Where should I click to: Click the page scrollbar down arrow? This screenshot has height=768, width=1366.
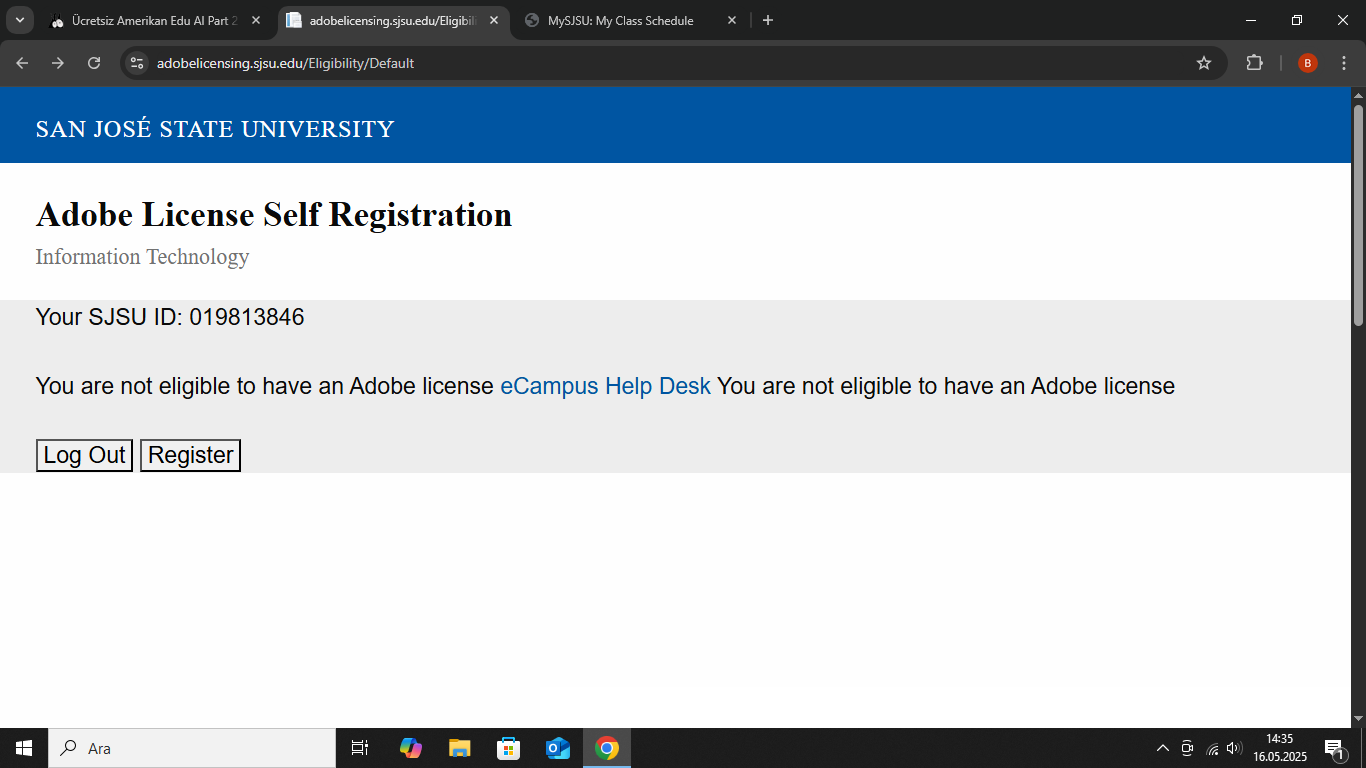click(1358, 719)
